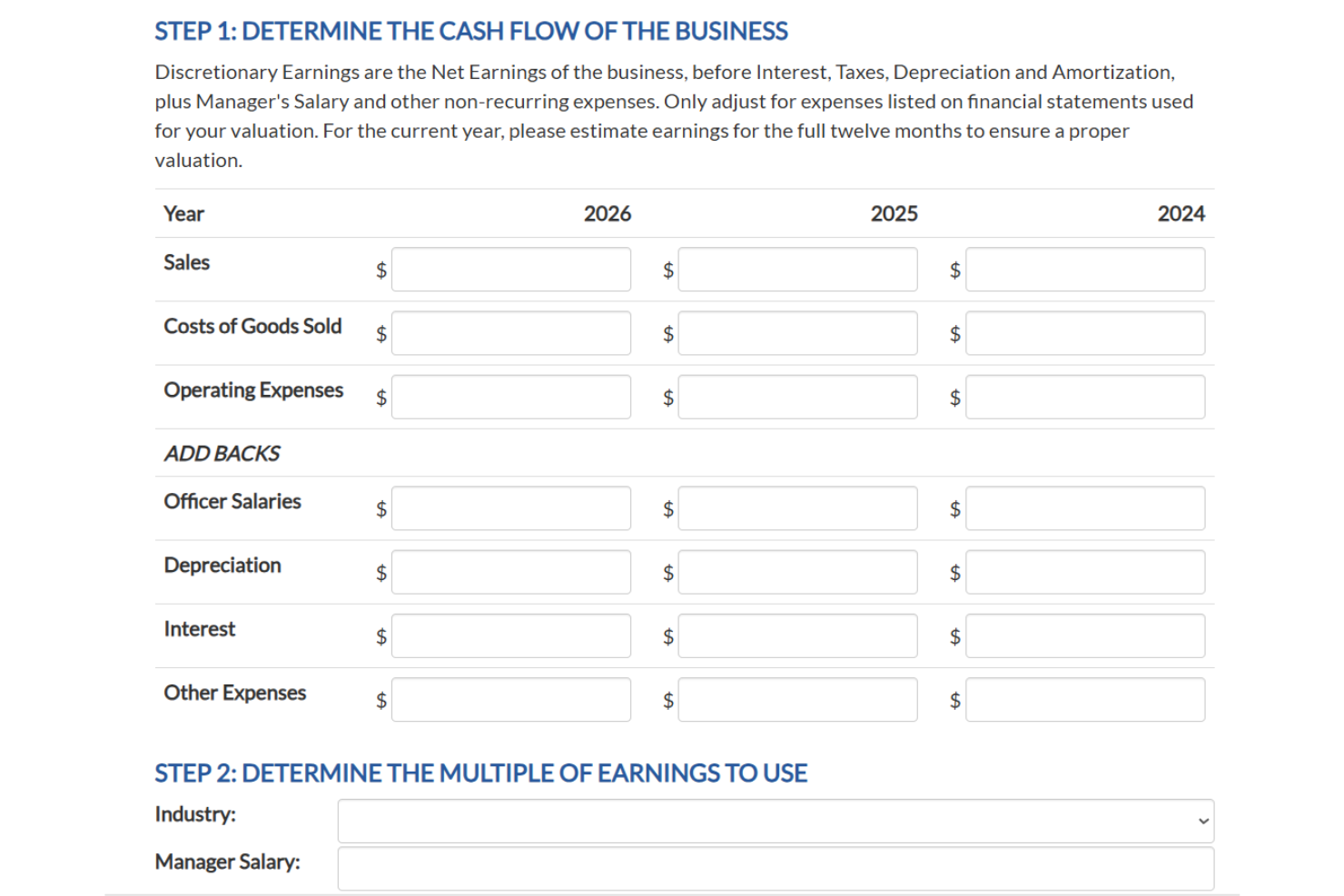Screen dimensions: 1344x896
Task: Select 2025 Operating Expenses input box
Action: click(797, 397)
